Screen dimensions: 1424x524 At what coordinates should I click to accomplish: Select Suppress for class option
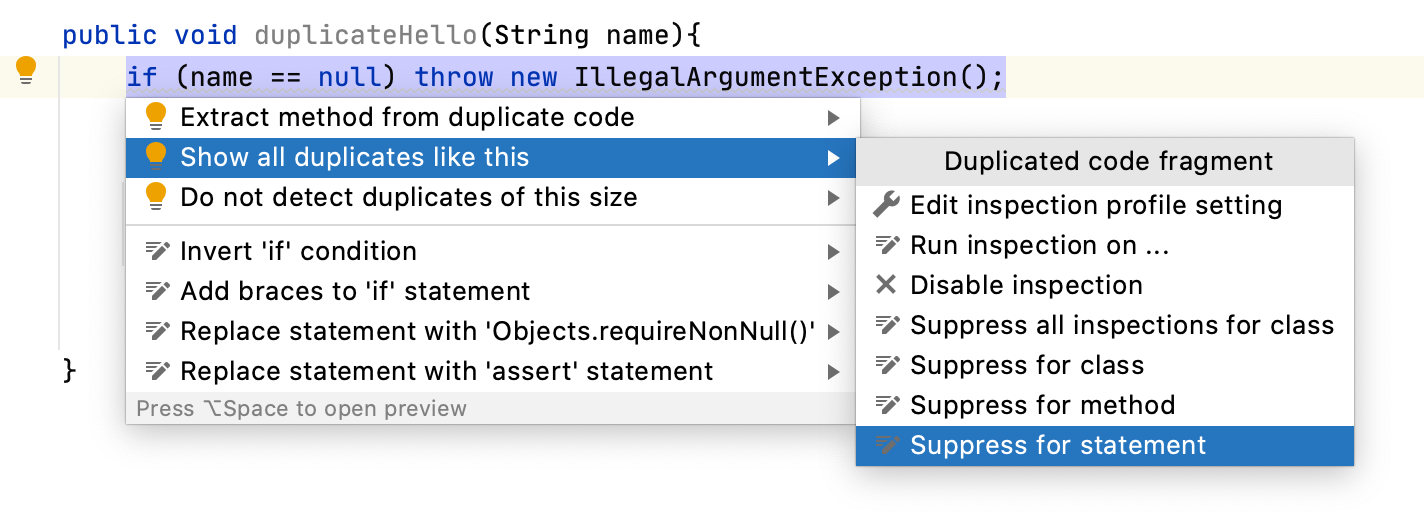click(1026, 365)
